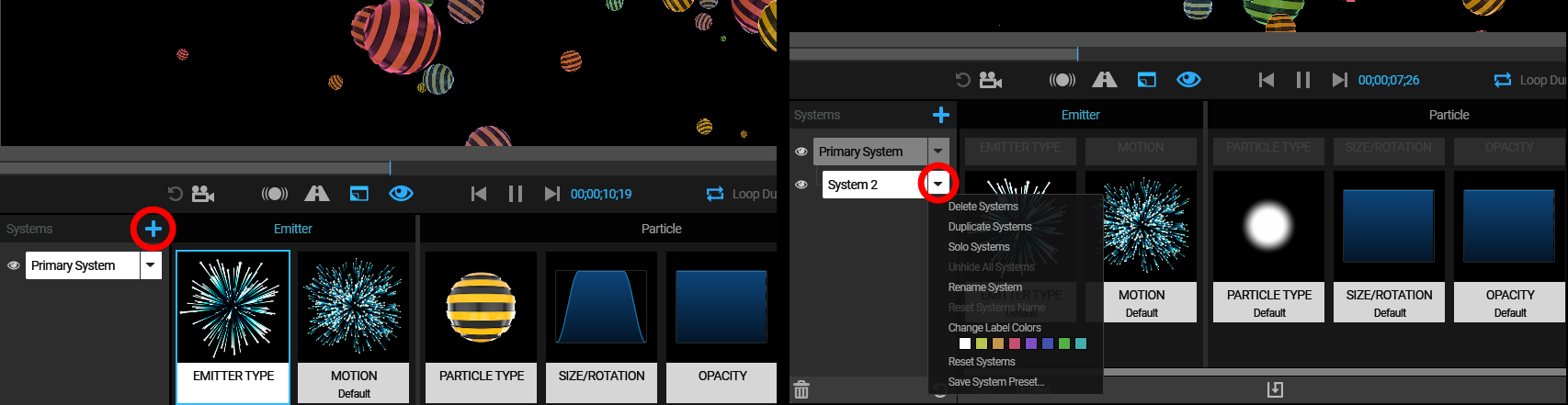Select the System 2 name field
Image resolution: width=1568 pixels, height=405 pixels.
(x=874, y=185)
